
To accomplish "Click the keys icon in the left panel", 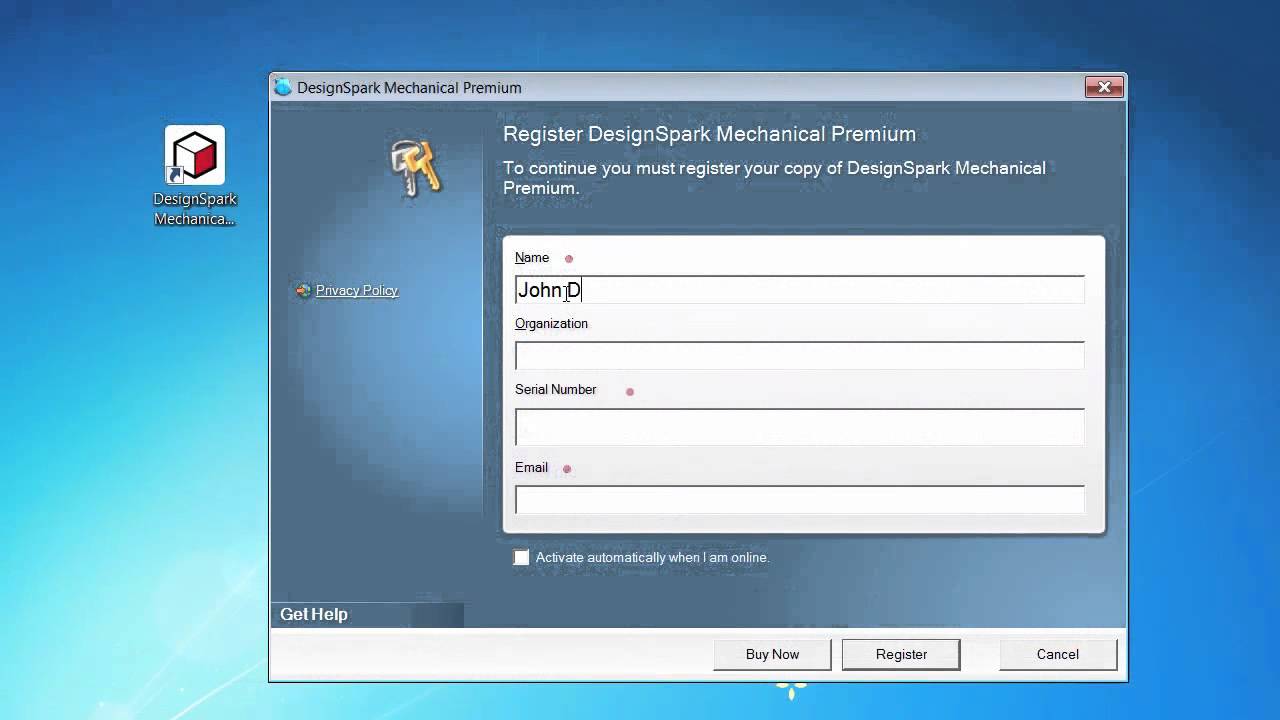I will pyautogui.click(x=416, y=166).
